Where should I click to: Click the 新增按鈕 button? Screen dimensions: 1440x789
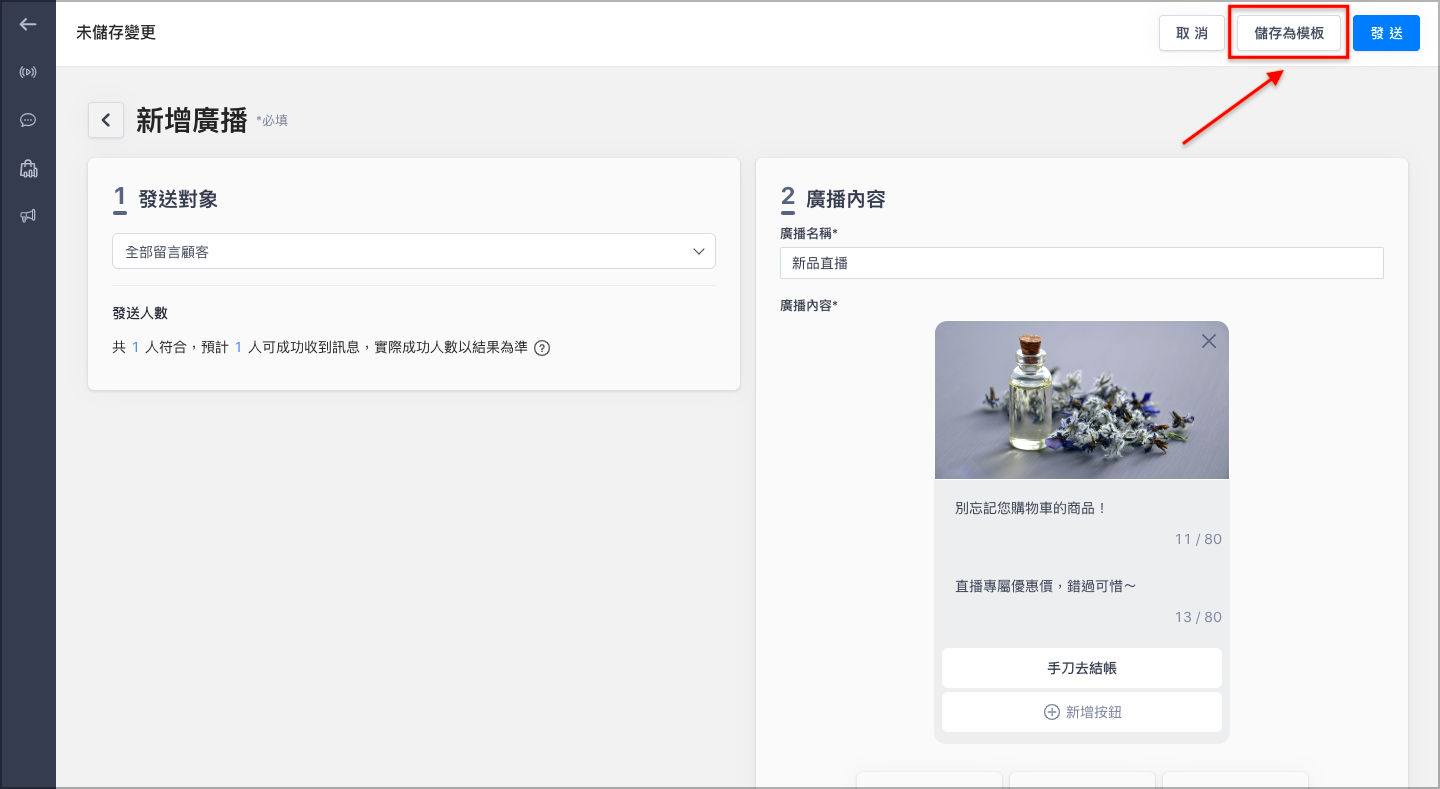[x=1081, y=712]
